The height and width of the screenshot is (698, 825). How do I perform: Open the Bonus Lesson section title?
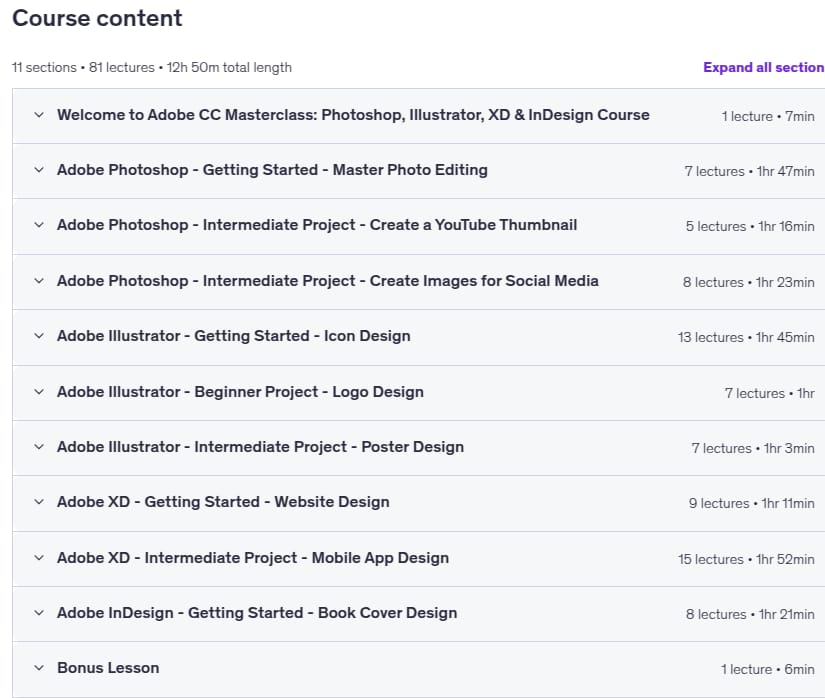108,668
